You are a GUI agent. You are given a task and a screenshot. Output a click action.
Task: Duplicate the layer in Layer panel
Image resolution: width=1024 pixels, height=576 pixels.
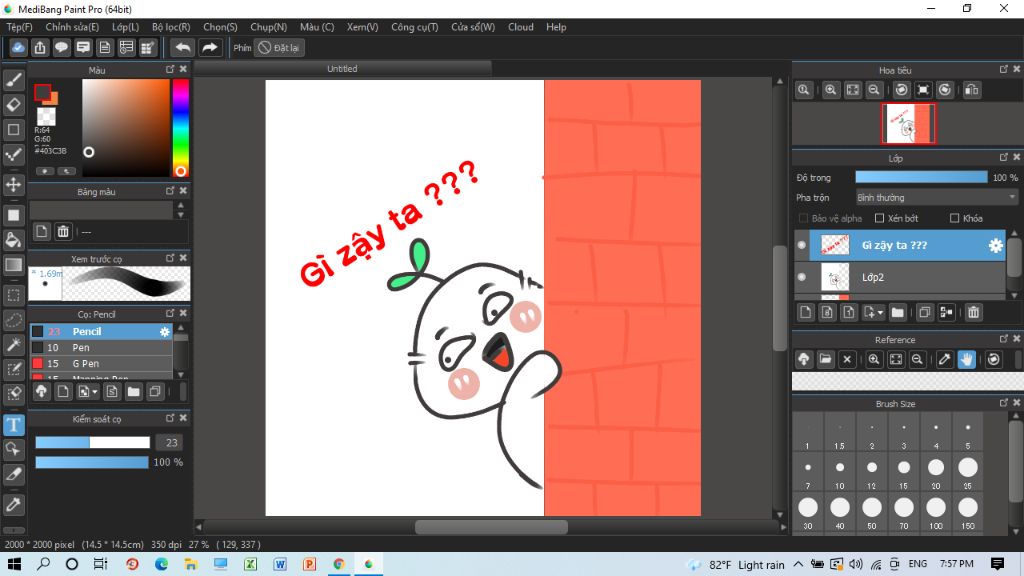coord(925,313)
